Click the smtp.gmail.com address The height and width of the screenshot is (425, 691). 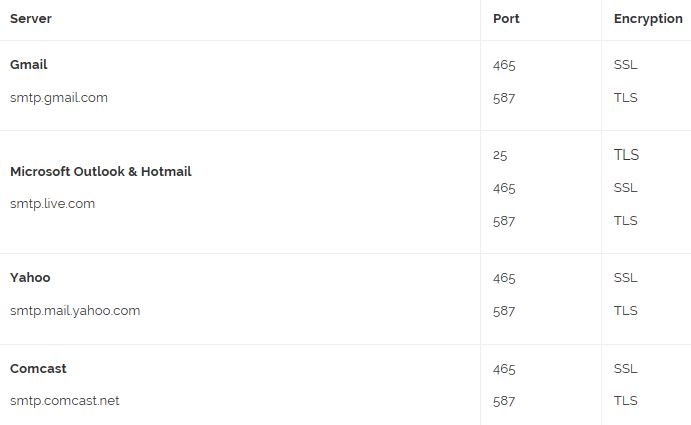59,98
